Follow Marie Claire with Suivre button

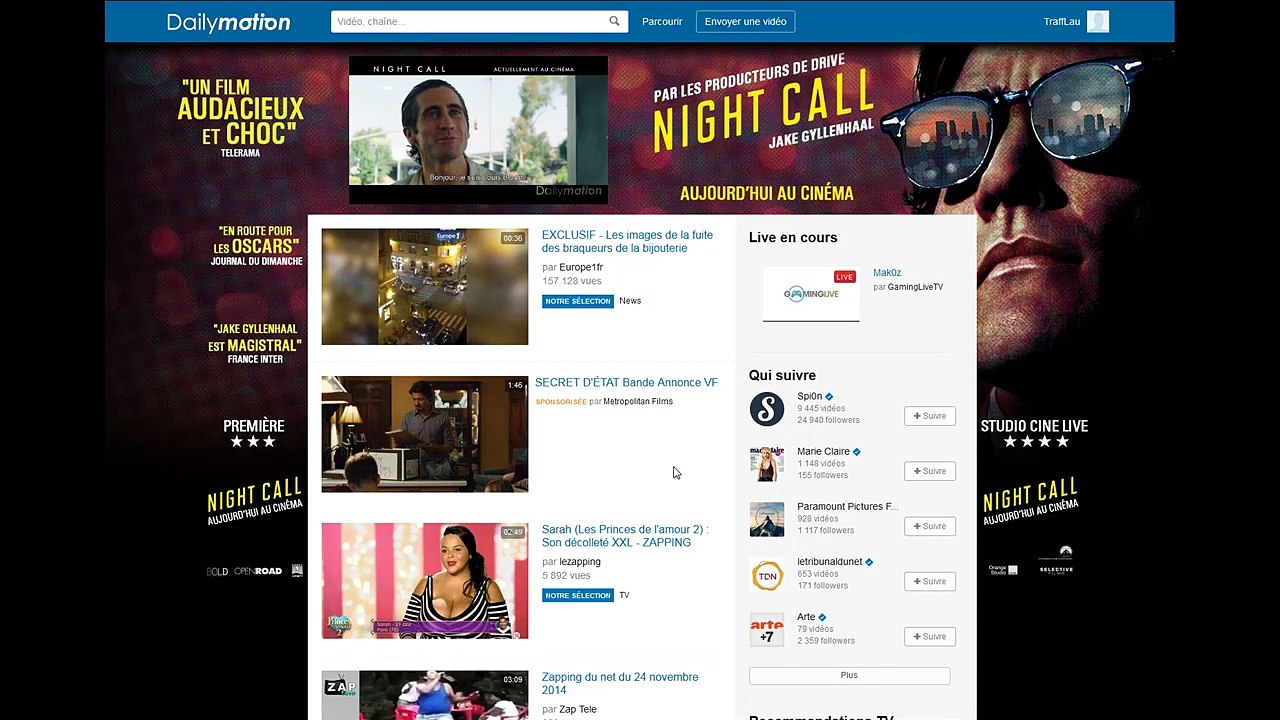tap(930, 471)
